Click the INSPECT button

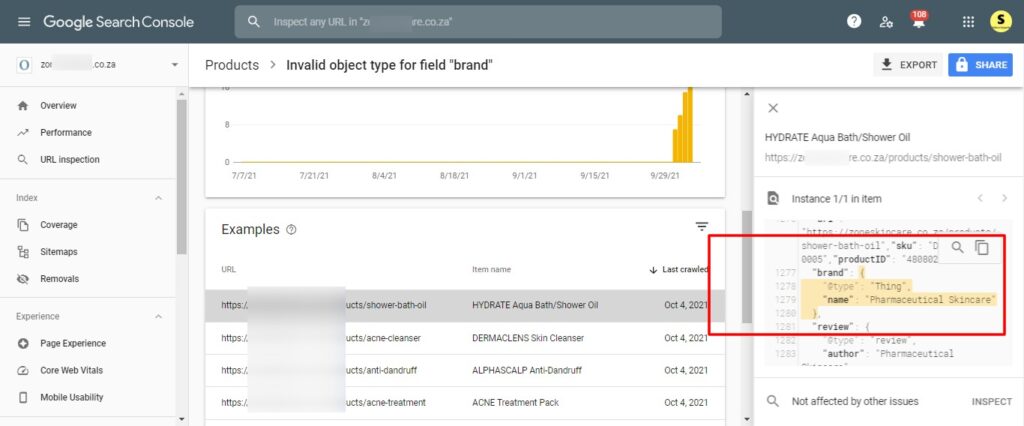click(x=991, y=402)
